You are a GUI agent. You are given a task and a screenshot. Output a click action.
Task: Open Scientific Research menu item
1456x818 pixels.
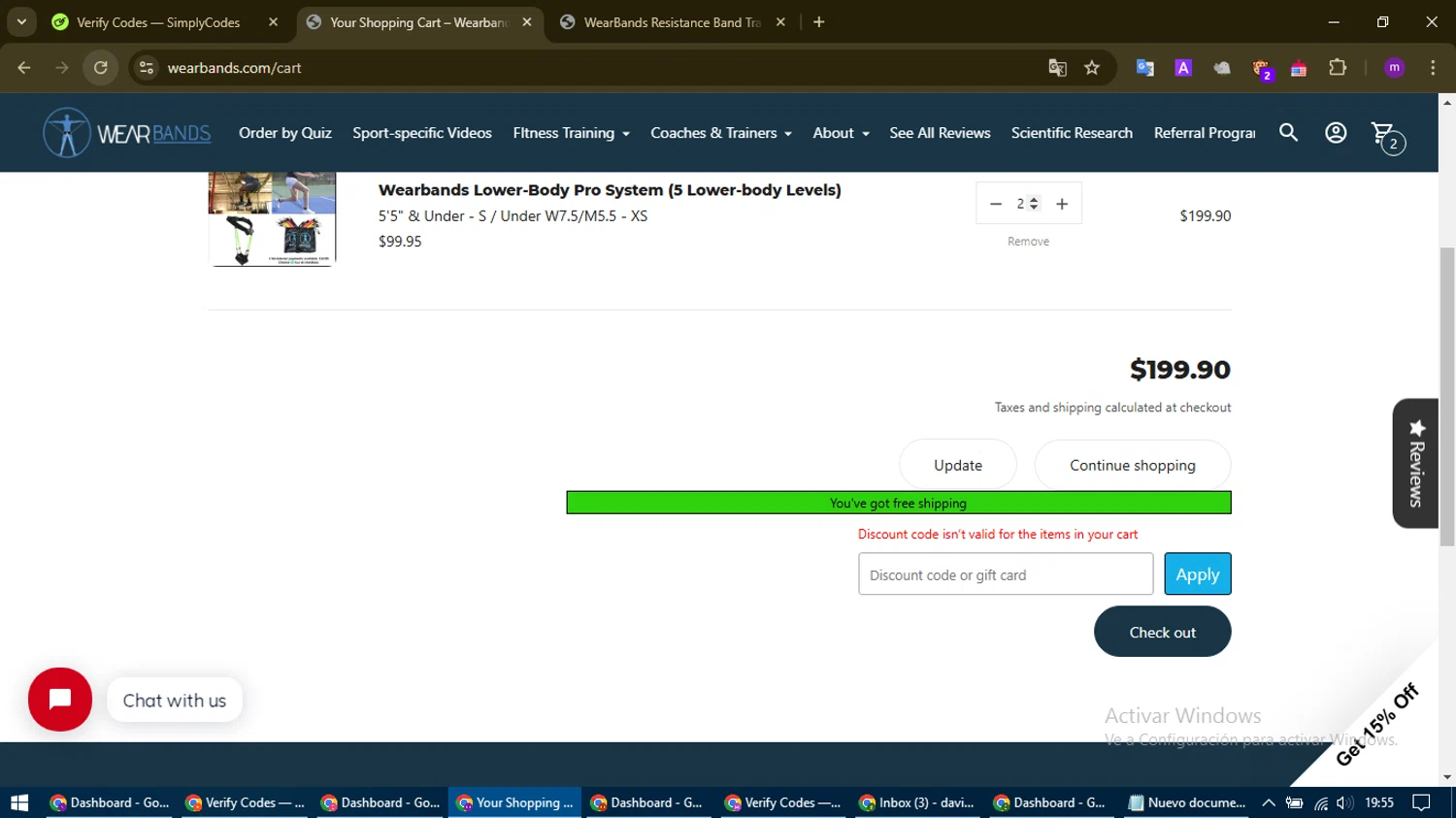(x=1072, y=133)
